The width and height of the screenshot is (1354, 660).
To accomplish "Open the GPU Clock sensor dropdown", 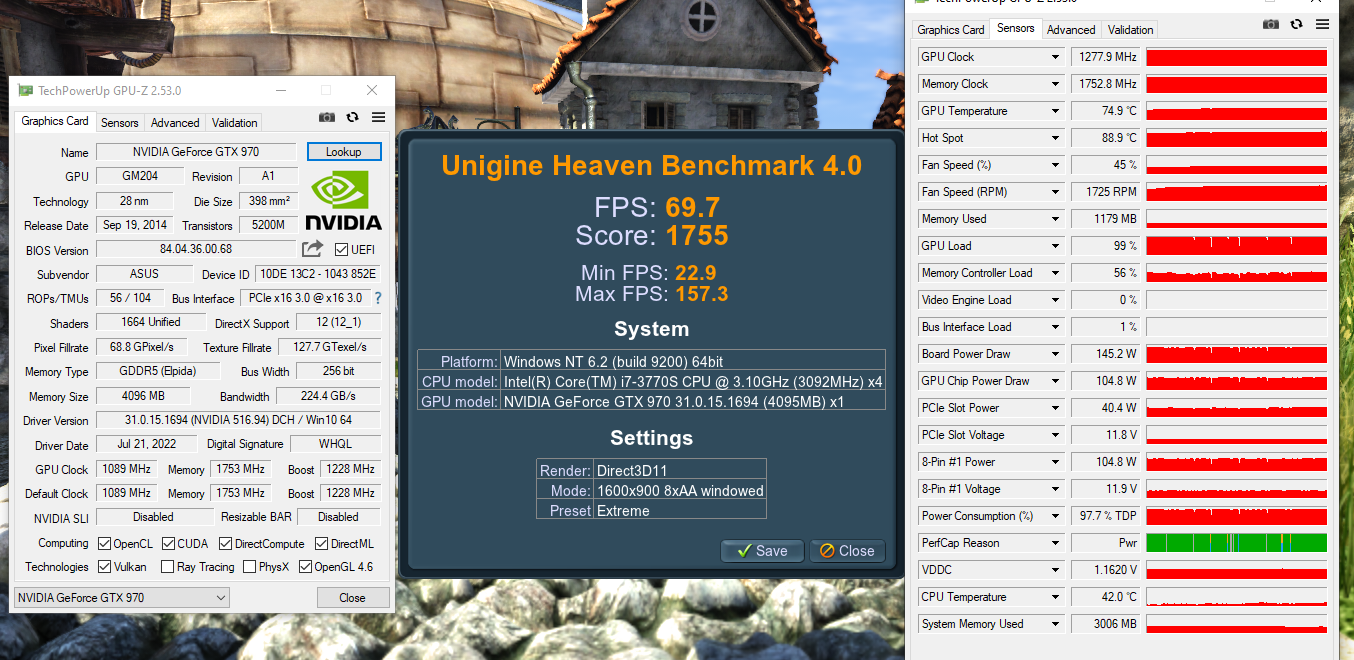I will pos(1054,57).
